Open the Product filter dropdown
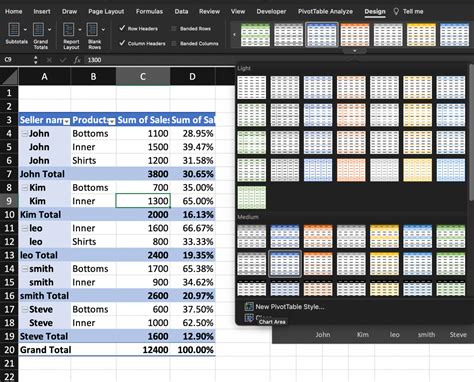The height and width of the screenshot is (382, 474). coord(112,121)
